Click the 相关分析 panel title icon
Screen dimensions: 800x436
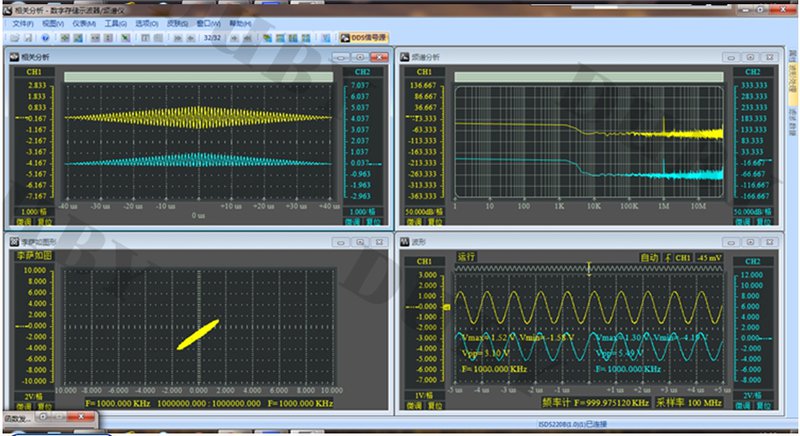point(14,57)
